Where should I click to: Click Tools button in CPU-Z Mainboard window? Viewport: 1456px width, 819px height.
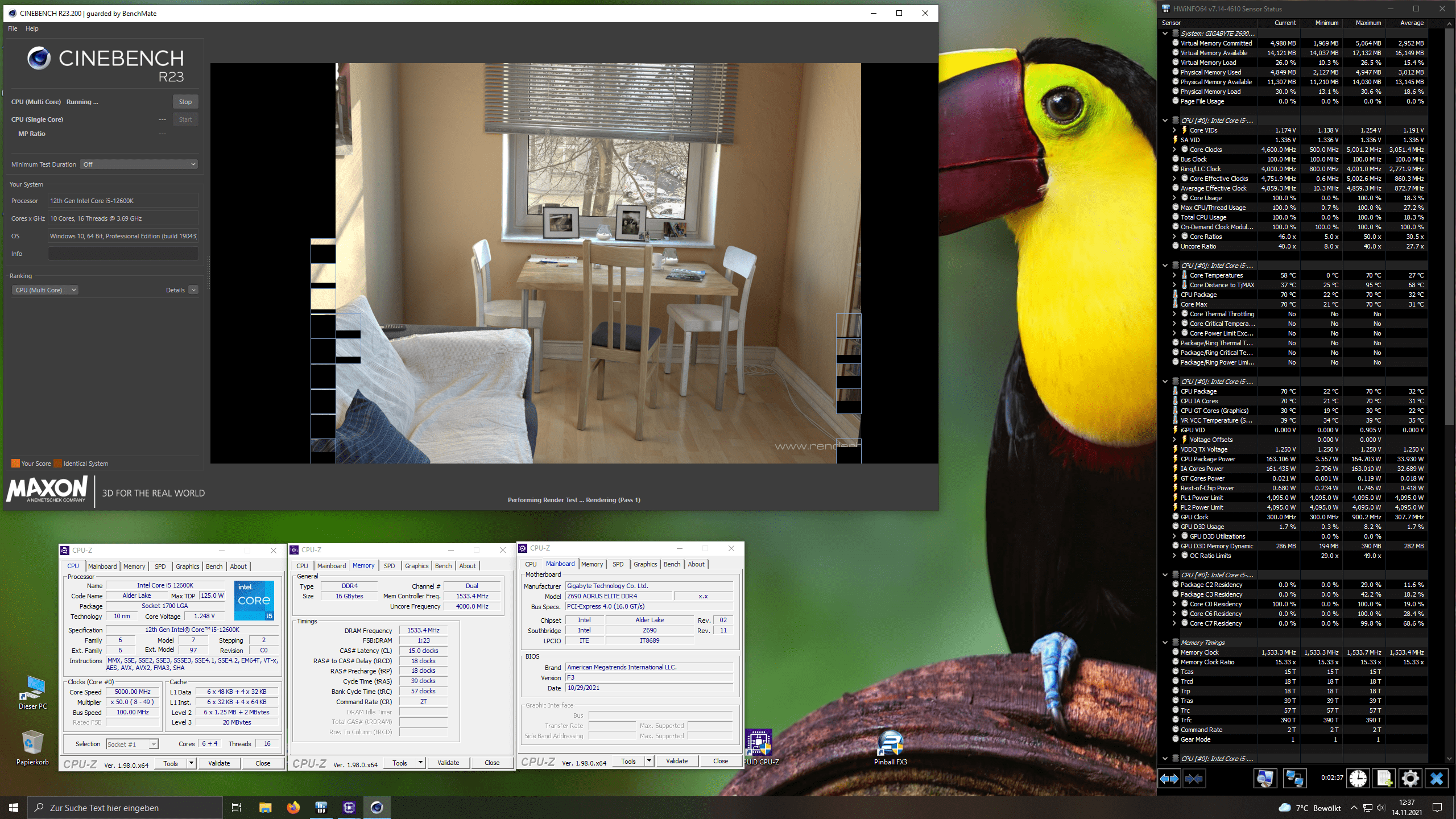628,761
